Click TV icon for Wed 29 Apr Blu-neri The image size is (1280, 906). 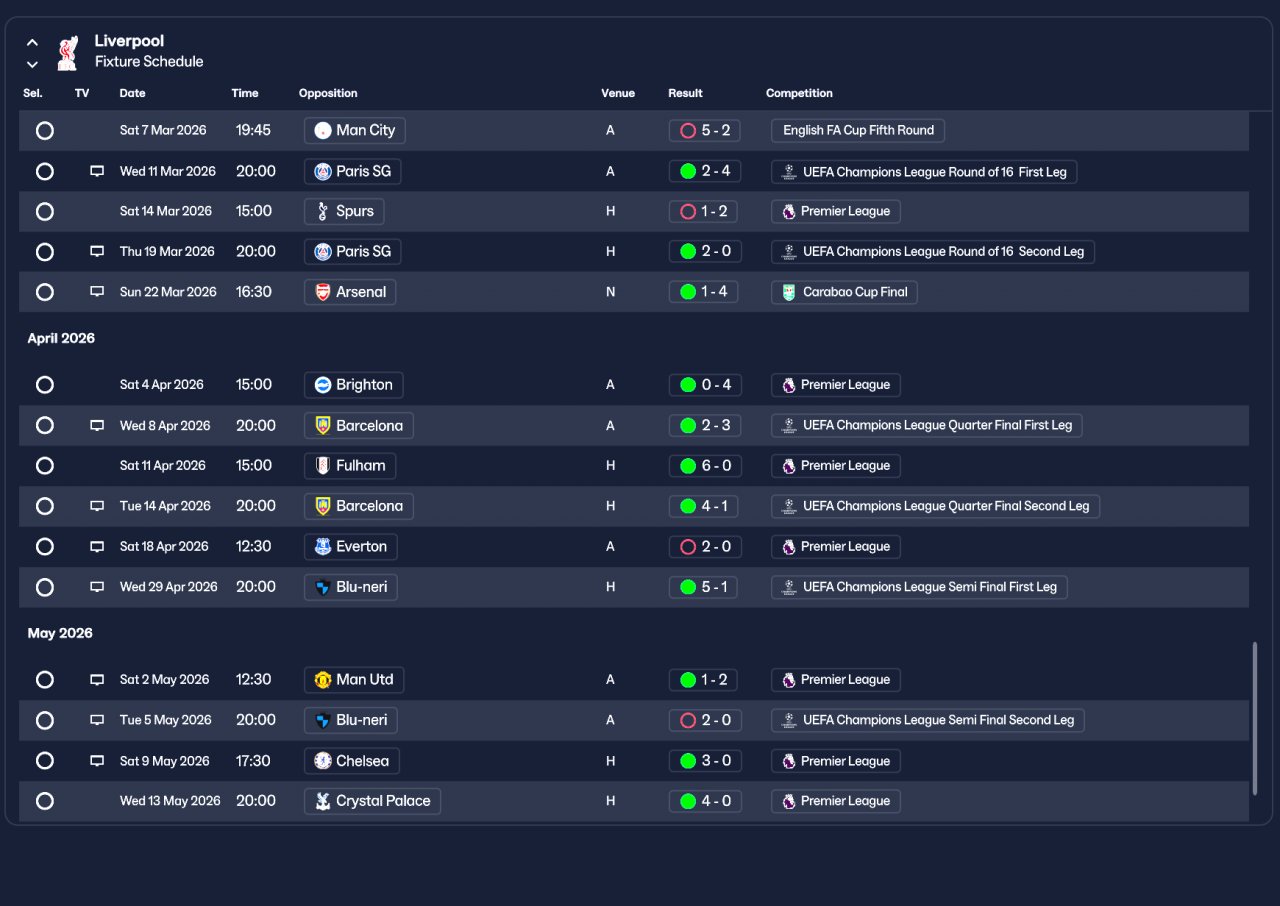(97, 587)
